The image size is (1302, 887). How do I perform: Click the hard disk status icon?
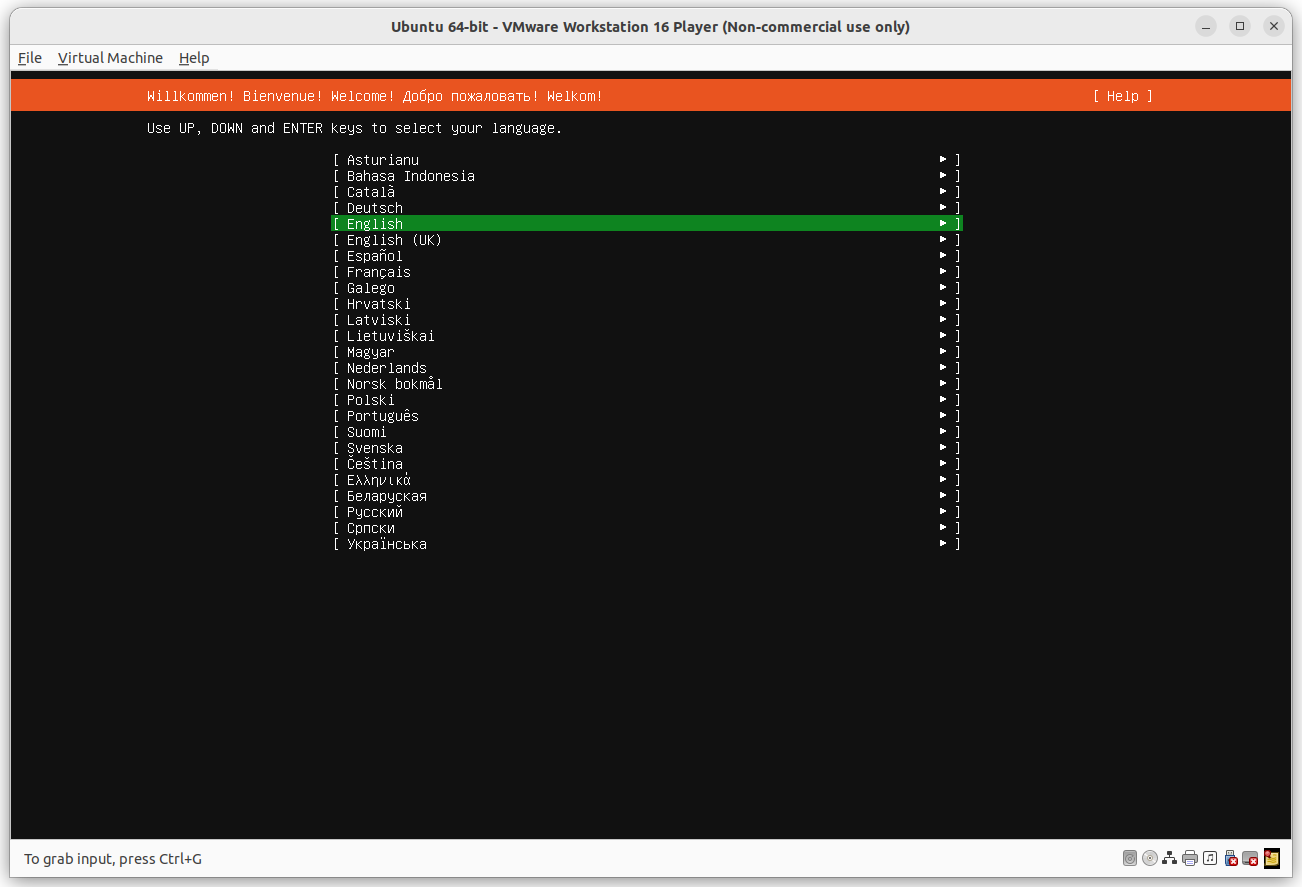(1130, 858)
